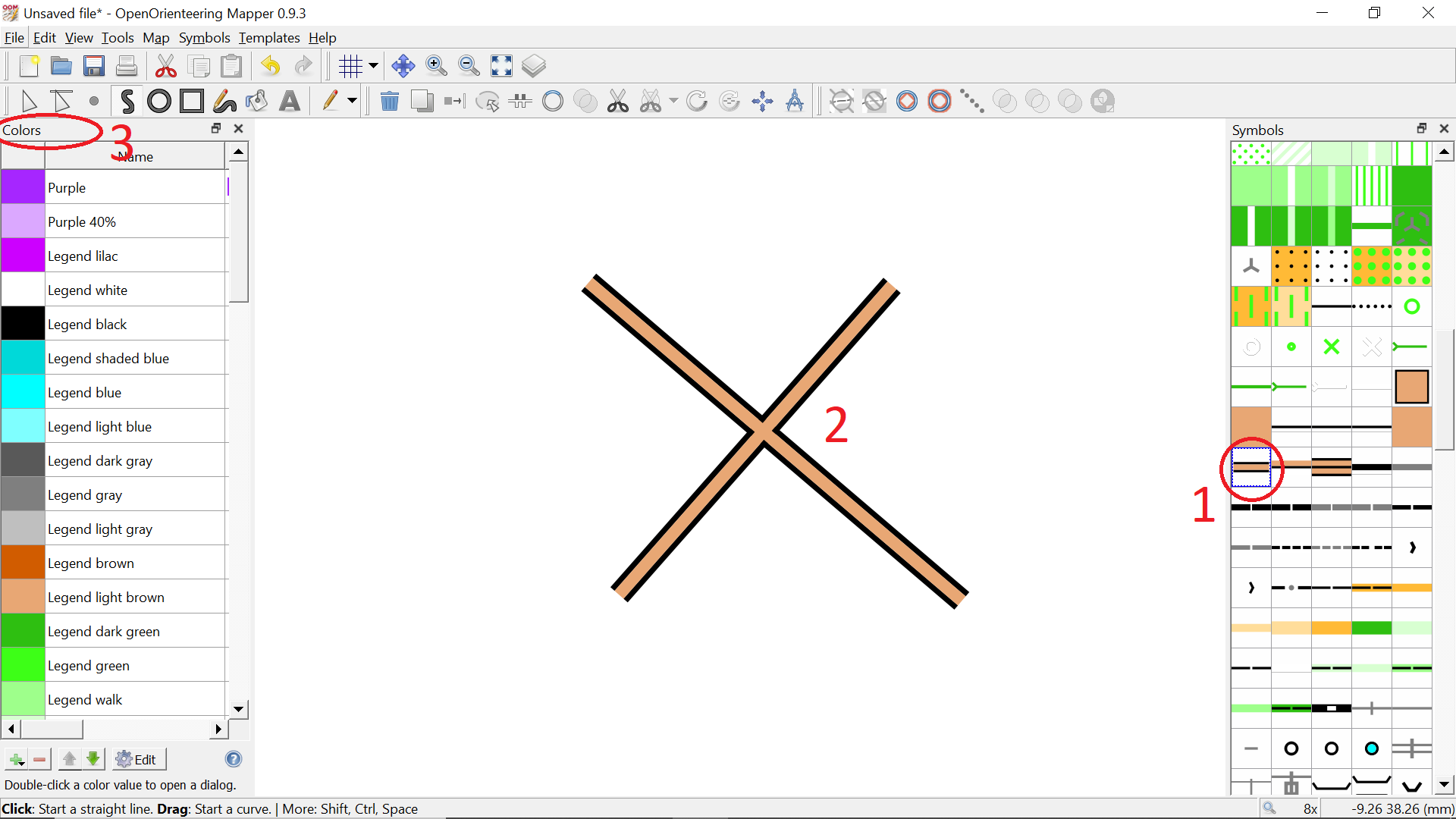
Task: Select the highlighted road line symbol
Action: coord(1250,466)
